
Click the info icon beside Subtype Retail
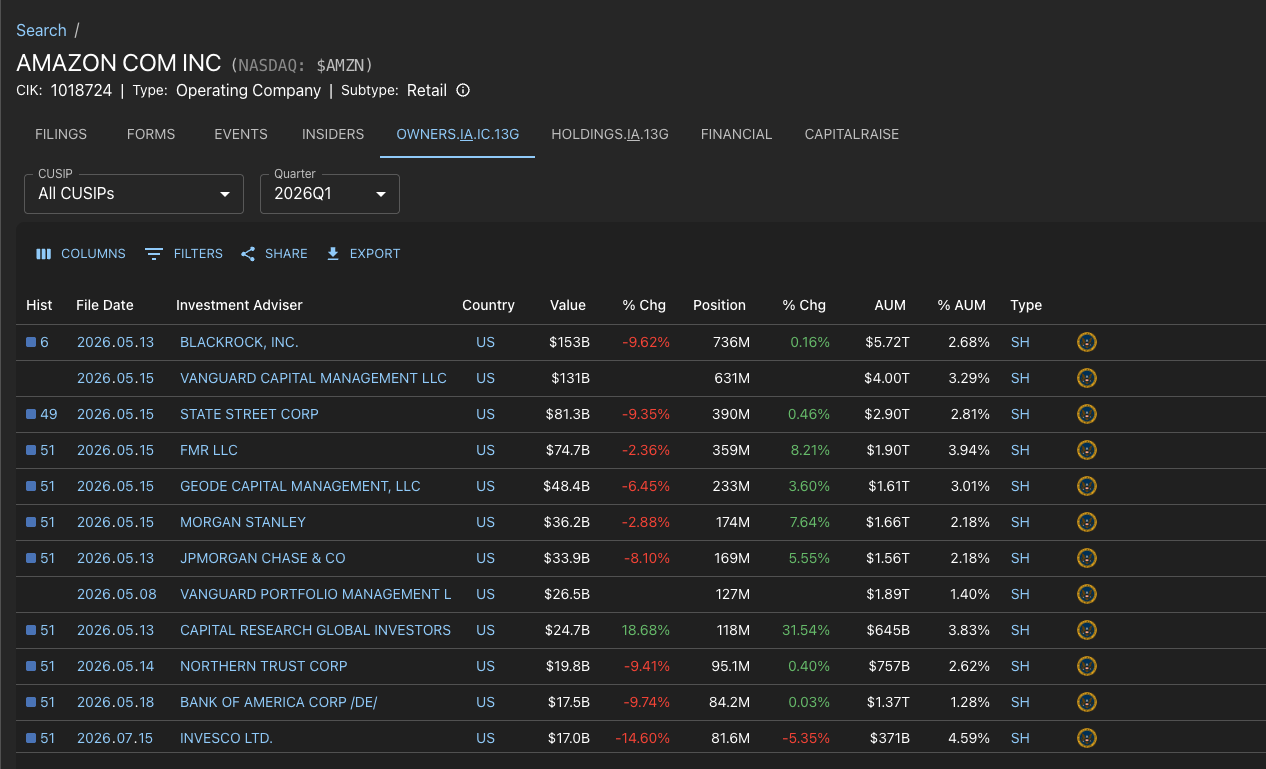(x=463, y=90)
